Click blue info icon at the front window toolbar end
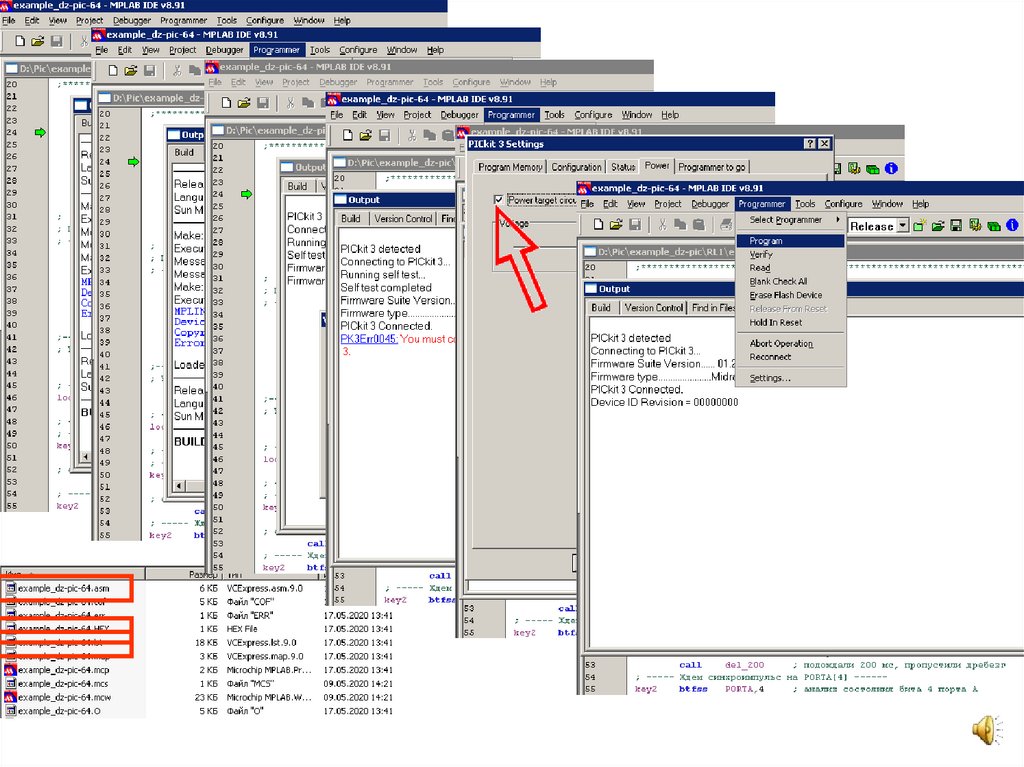This screenshot has height=767, width=1024. [1012, 225]
